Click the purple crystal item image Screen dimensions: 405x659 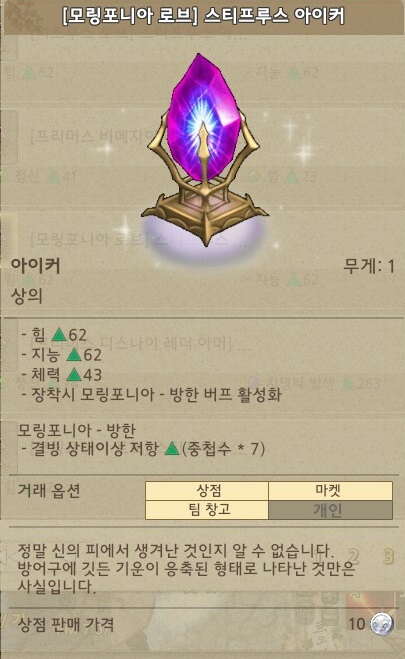205,120
